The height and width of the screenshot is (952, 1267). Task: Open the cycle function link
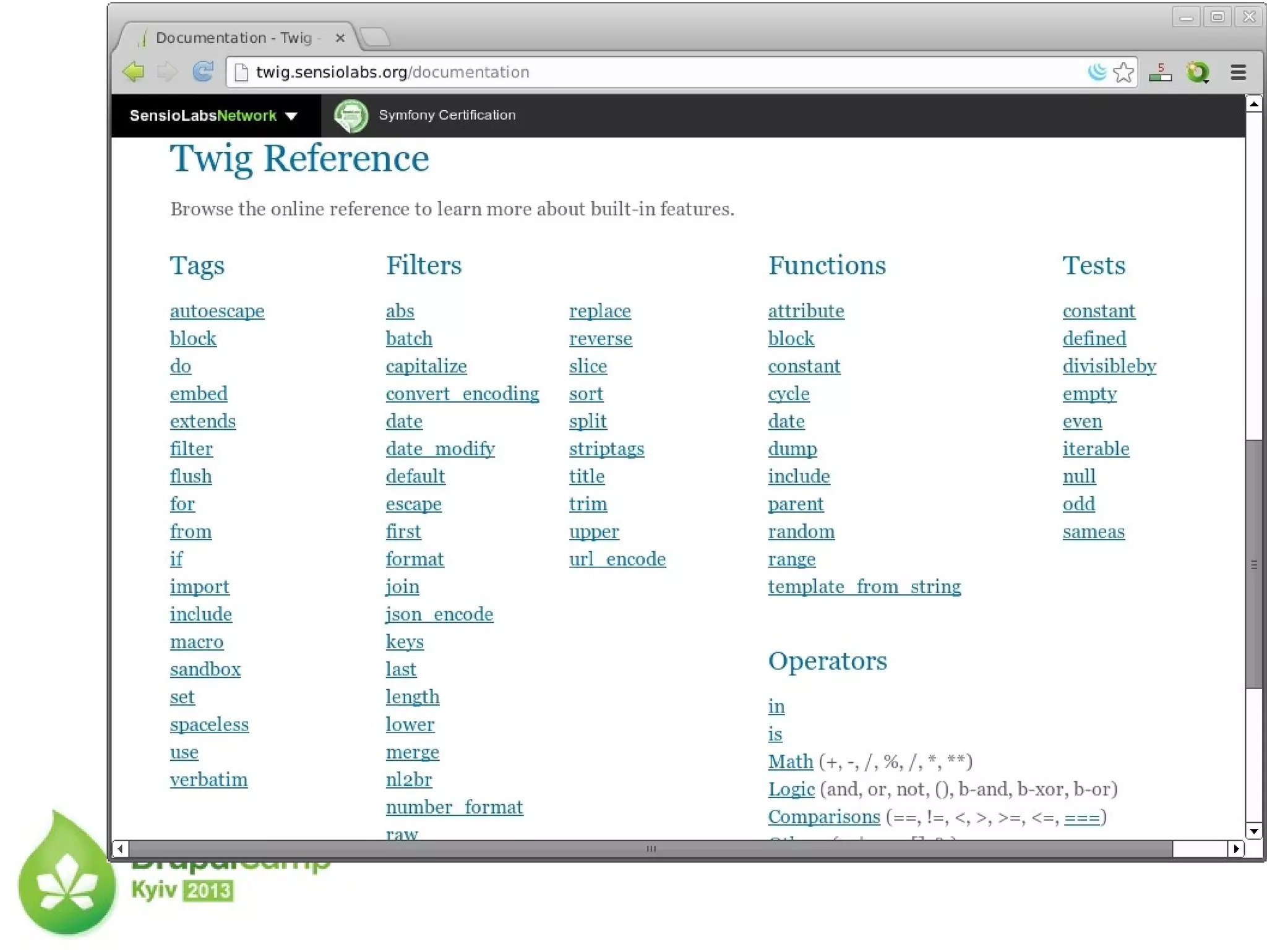(789, 394)
